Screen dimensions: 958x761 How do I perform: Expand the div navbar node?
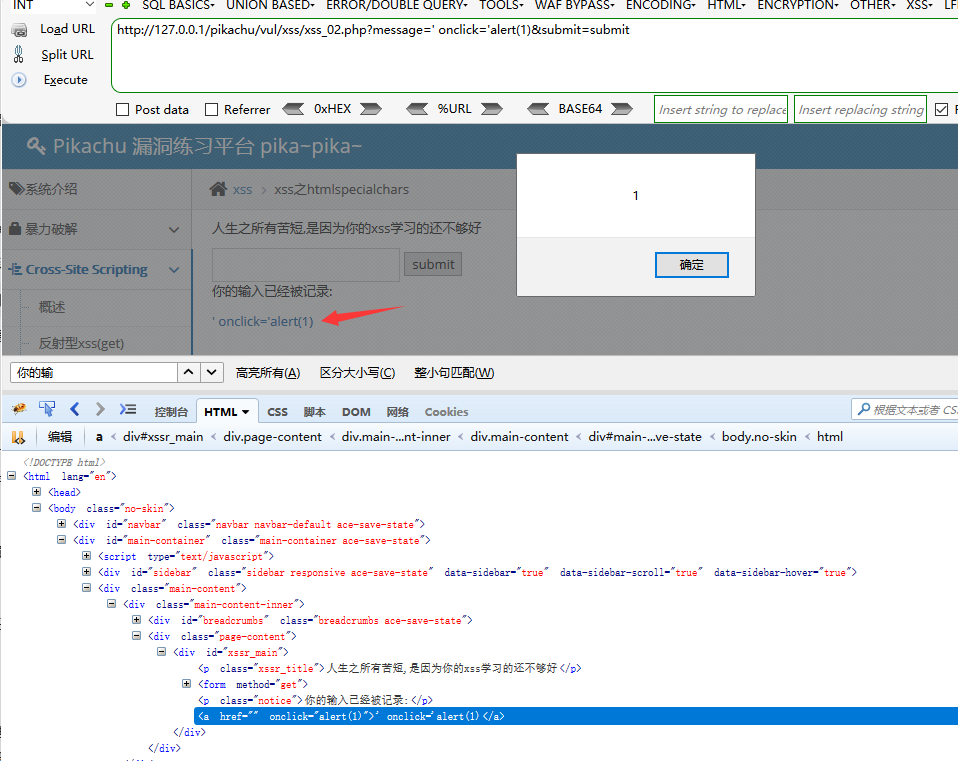coord(62,524)
